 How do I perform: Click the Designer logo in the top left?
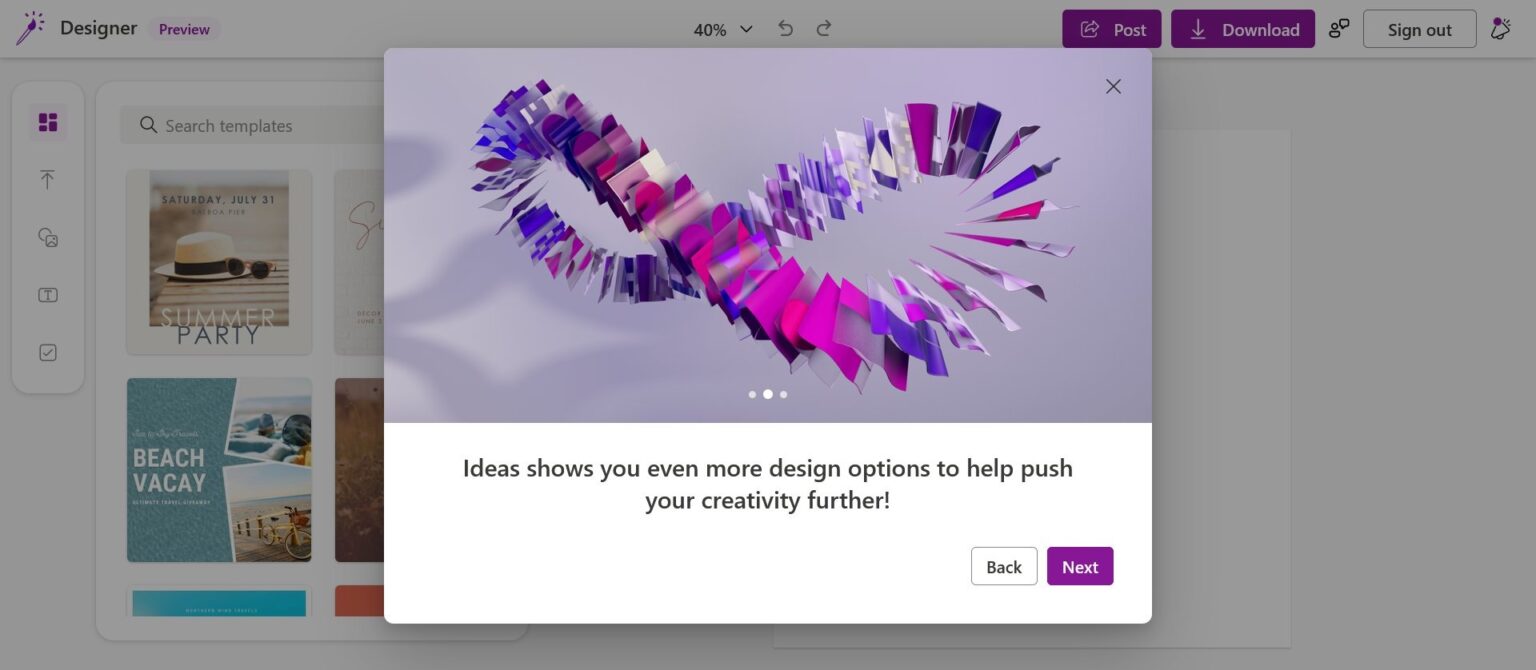coord(30,27)
